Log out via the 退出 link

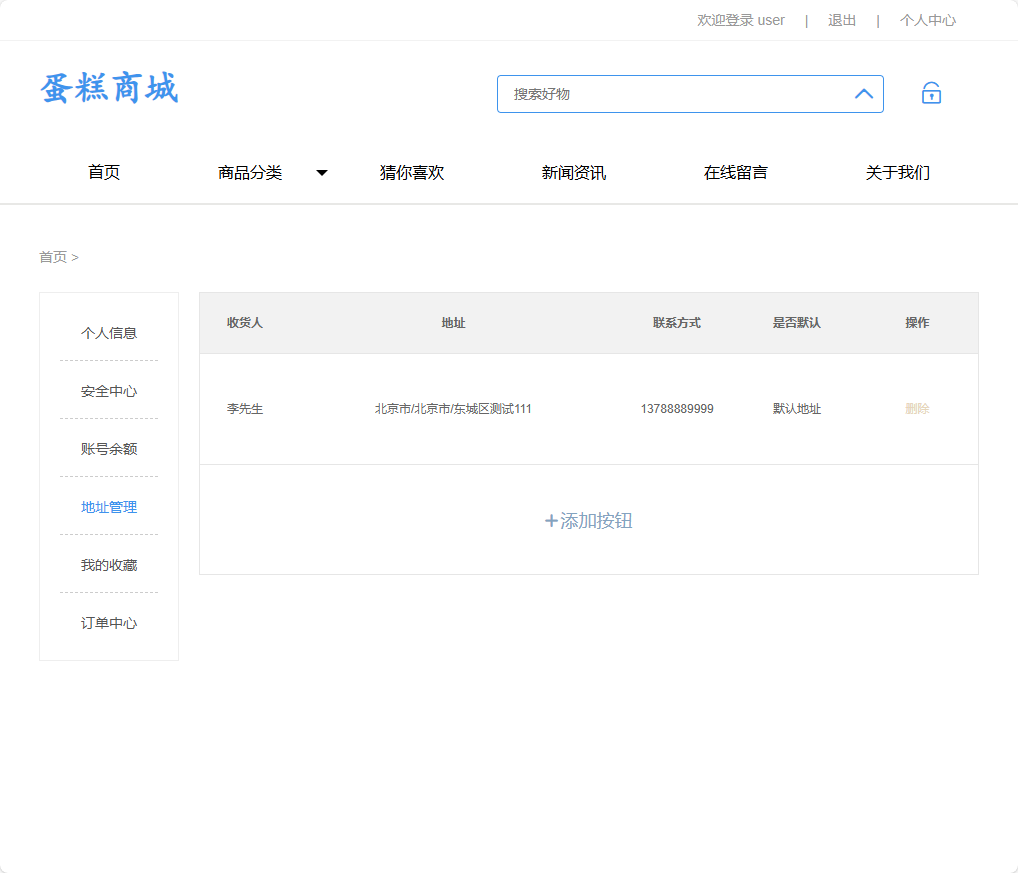841,20
